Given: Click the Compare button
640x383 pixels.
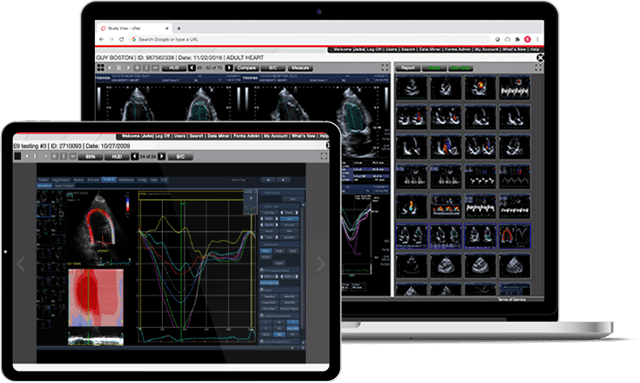Looking at the screenshot, I should (247, 68).
